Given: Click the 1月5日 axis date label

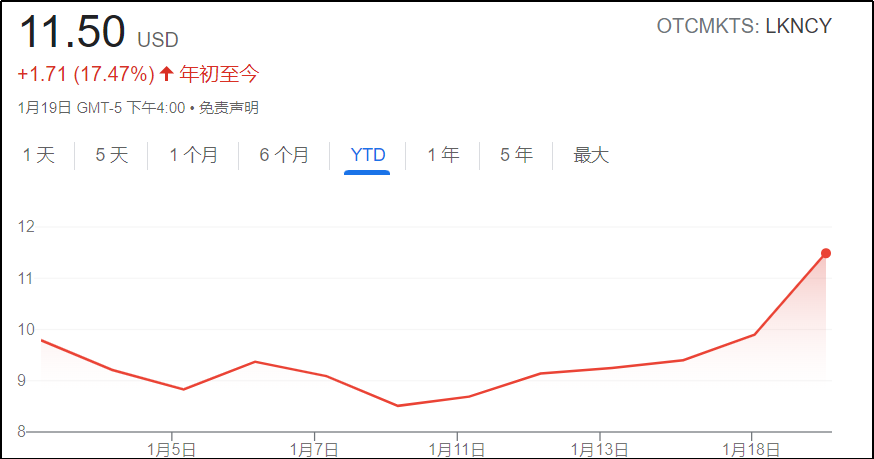Looking at the screenshot, I should (x=173, y=446).
